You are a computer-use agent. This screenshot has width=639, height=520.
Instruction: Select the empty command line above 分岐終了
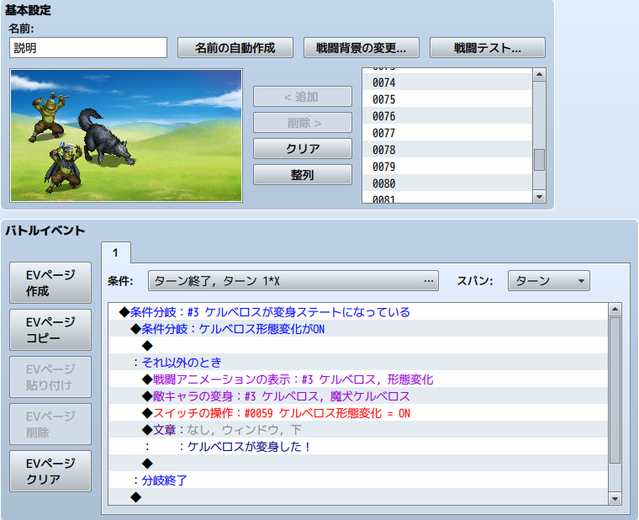tap(359, 463)
